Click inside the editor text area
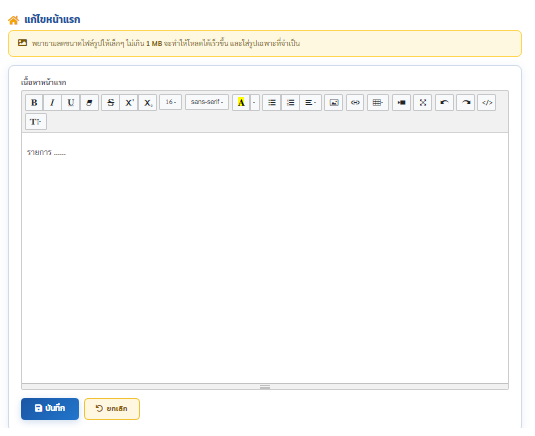The image size is (535, 436). click(265, 258)
